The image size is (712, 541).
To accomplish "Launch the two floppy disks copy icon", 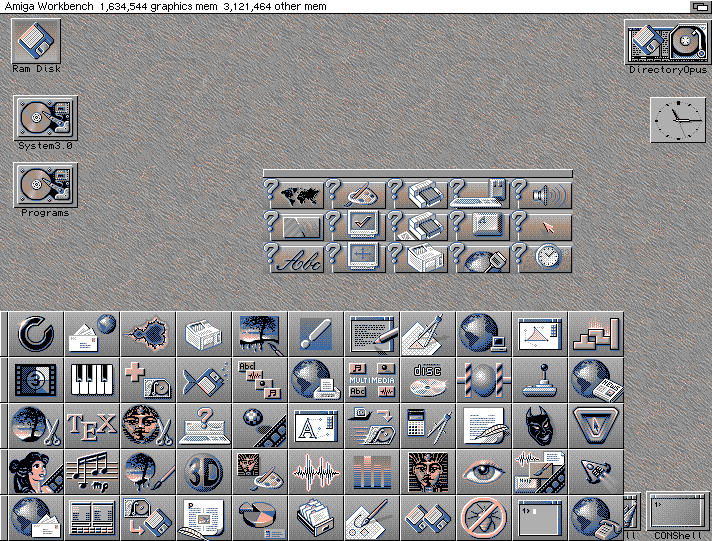I will point(428,518).
